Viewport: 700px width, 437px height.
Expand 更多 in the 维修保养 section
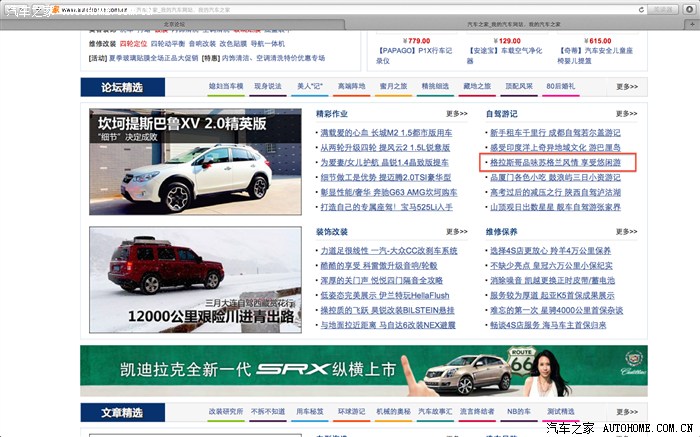[626, 231]
